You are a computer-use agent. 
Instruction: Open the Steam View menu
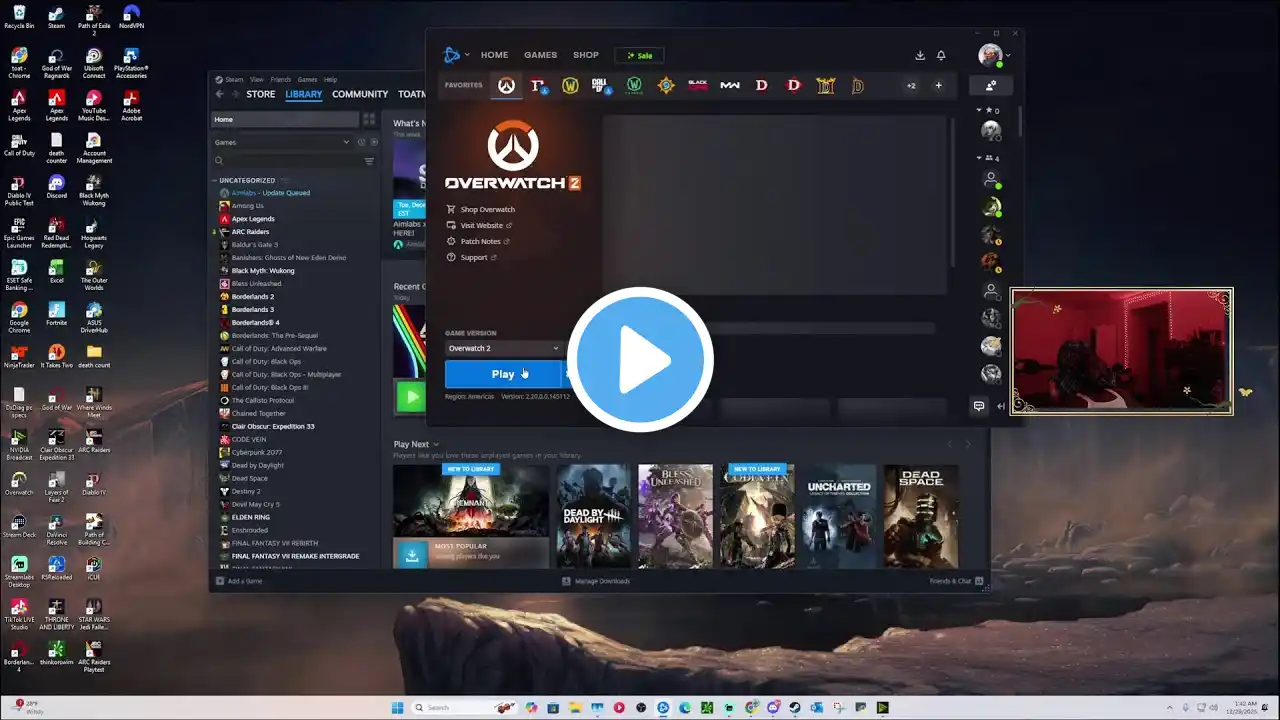coord(257,79)
